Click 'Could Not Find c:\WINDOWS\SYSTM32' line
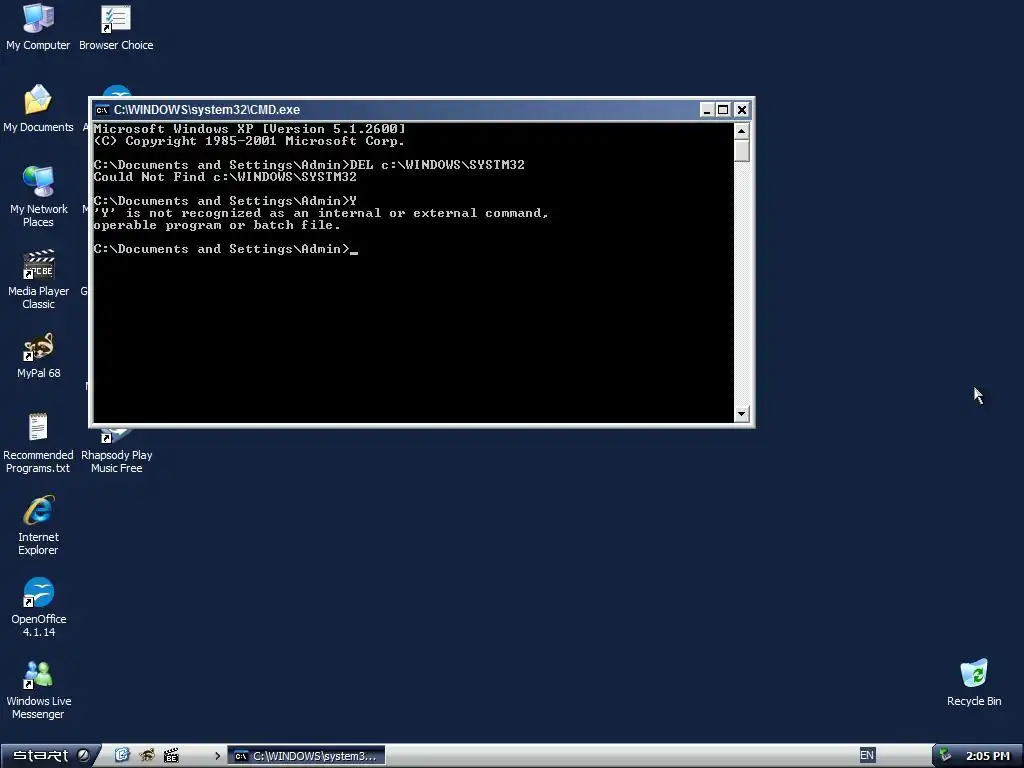This screenshot has height=768, width=1024. point(225,177)
